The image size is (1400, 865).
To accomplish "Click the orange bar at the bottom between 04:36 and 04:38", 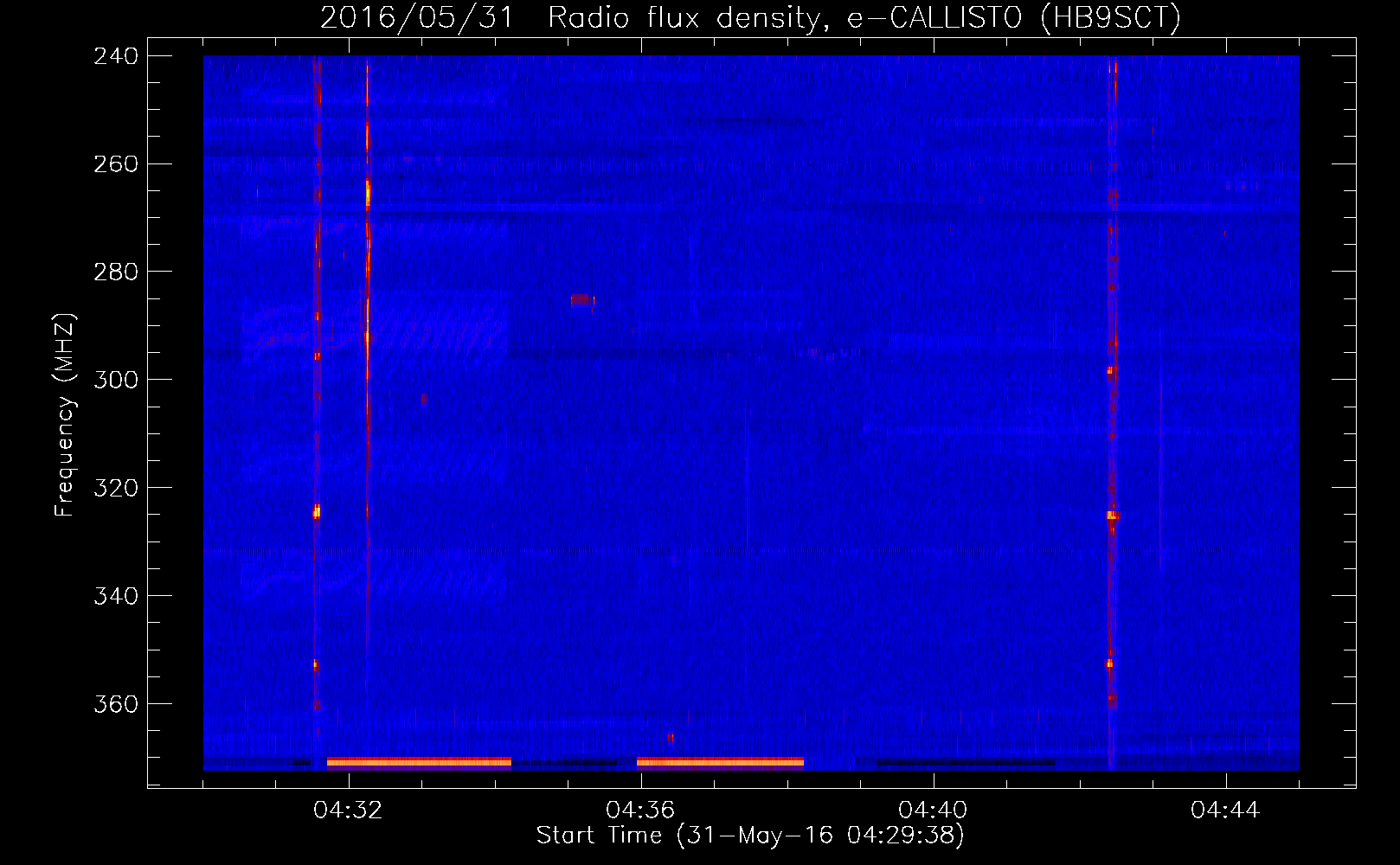I will point(720,762).
